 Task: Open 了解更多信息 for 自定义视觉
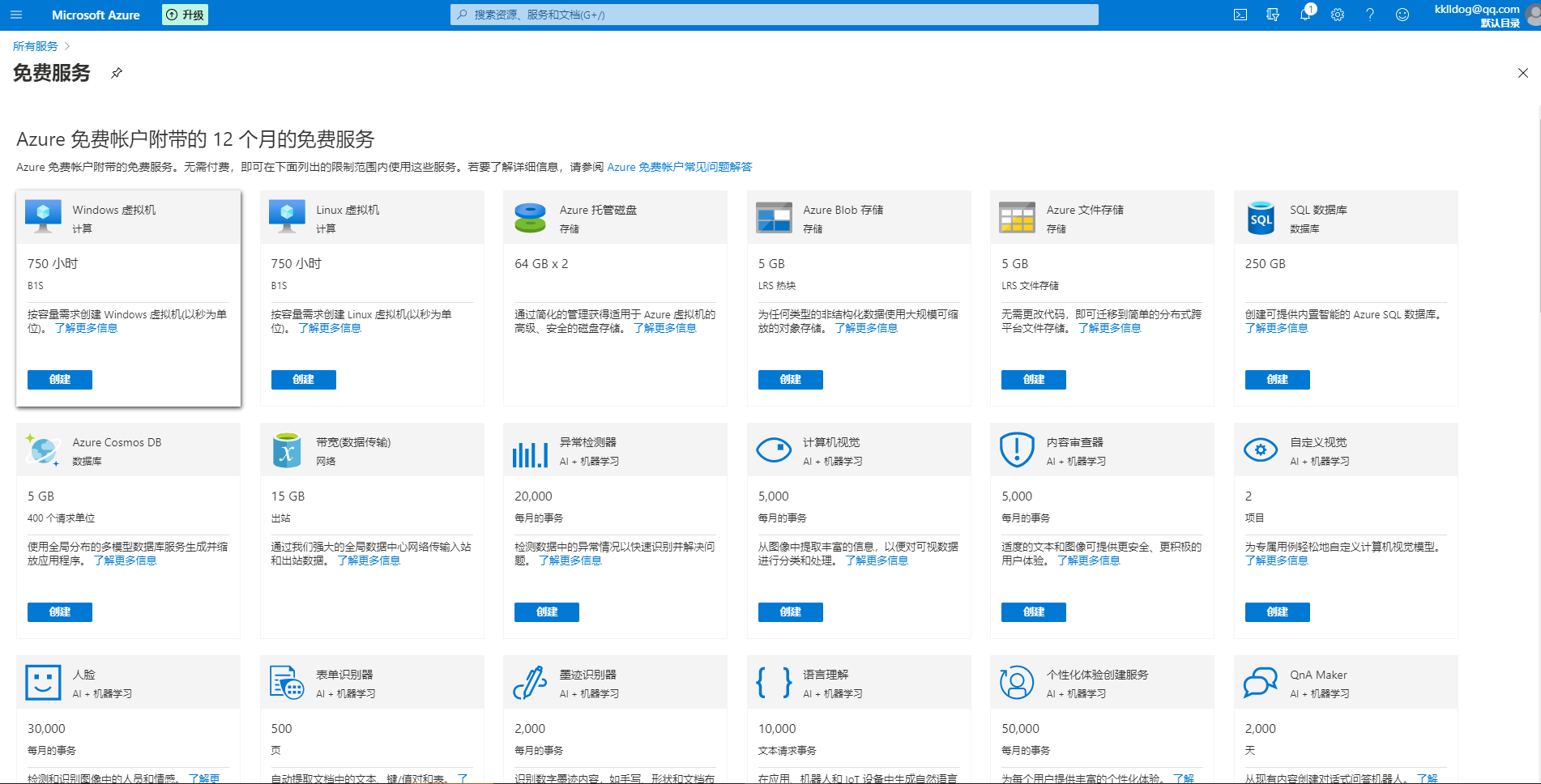click(1276, 560)
